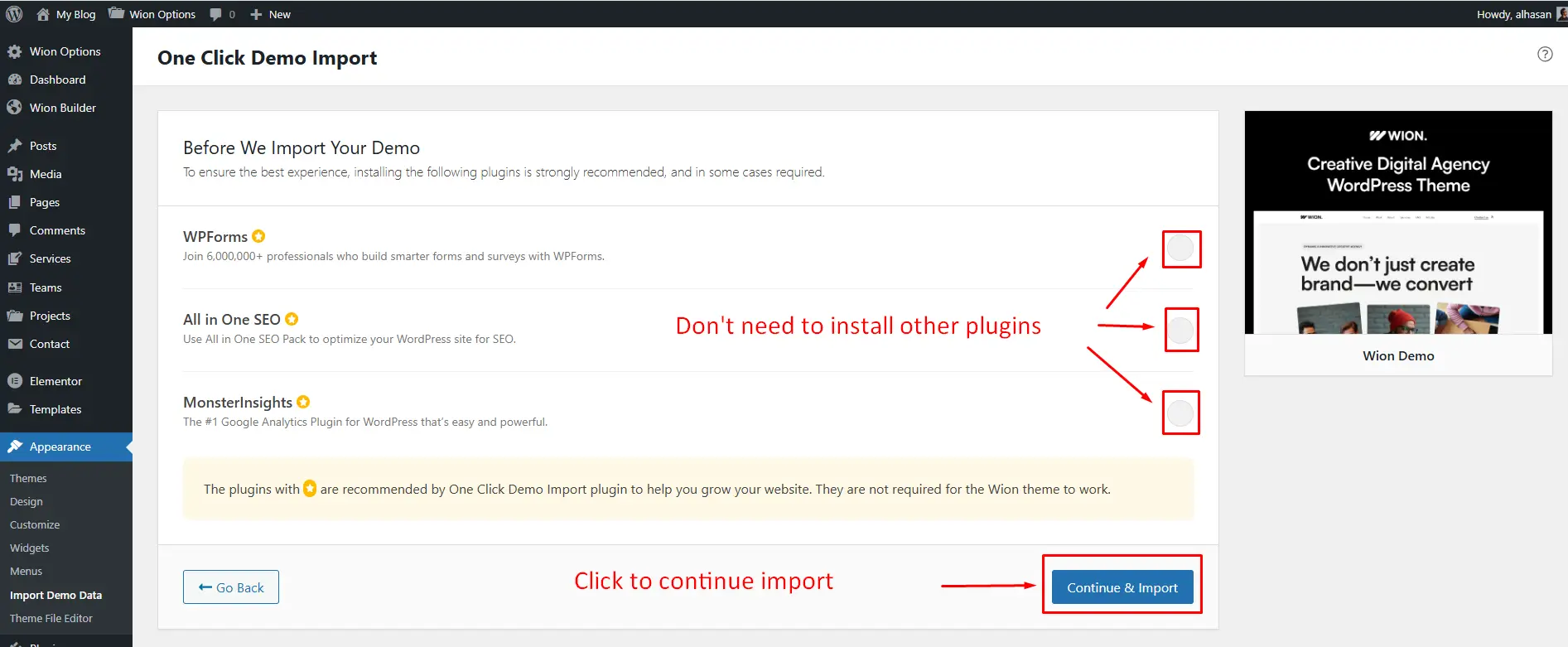
Task: Click the Pages icon in sidebar
Action: [14, 202]
